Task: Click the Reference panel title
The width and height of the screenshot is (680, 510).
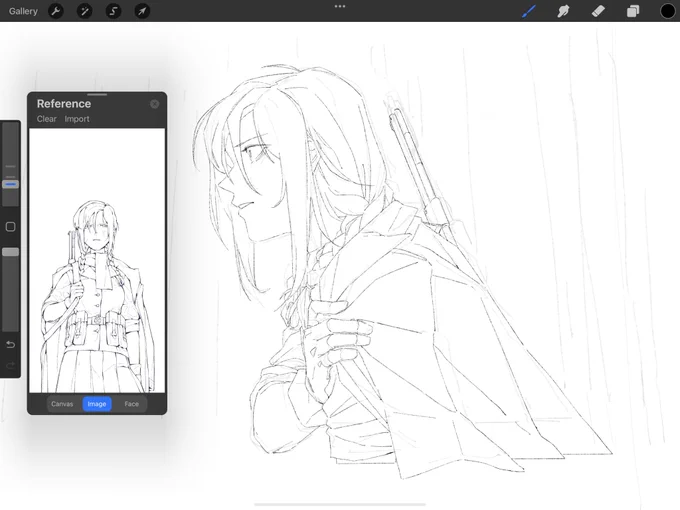Action: coord(64,104)
